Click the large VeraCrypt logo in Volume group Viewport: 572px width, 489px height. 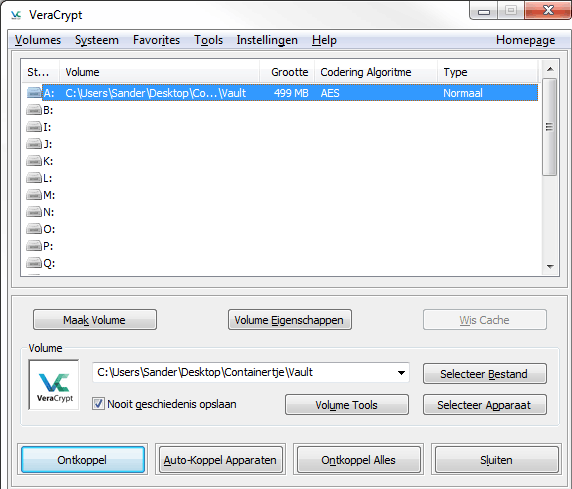coord(54,385)
